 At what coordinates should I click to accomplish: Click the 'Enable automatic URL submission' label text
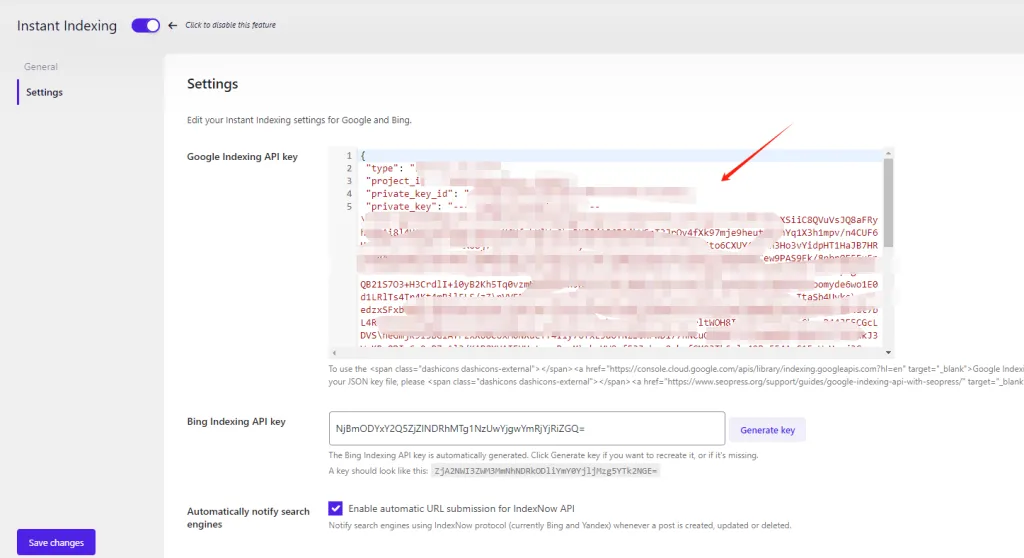(461, 509)
